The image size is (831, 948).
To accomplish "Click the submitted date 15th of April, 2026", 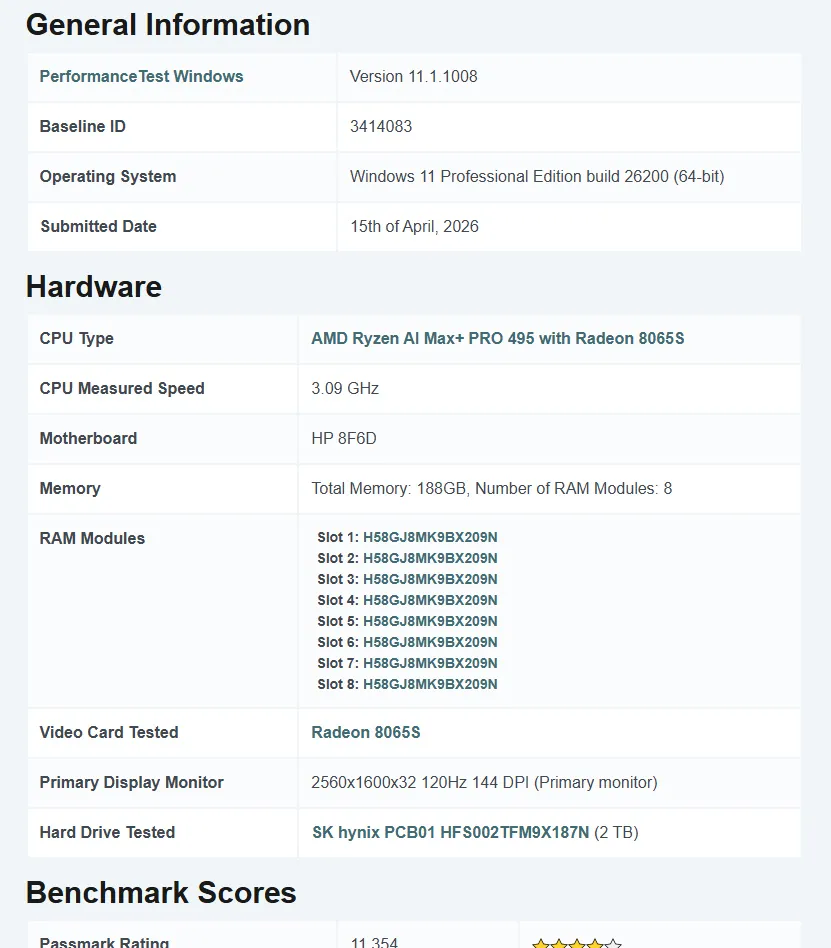I will point(414,227).
